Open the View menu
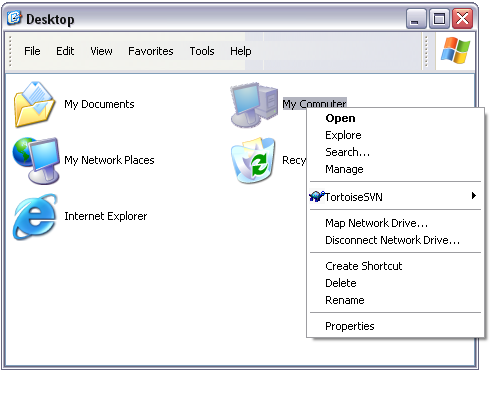The image size is (500, 400). [101, 51]
